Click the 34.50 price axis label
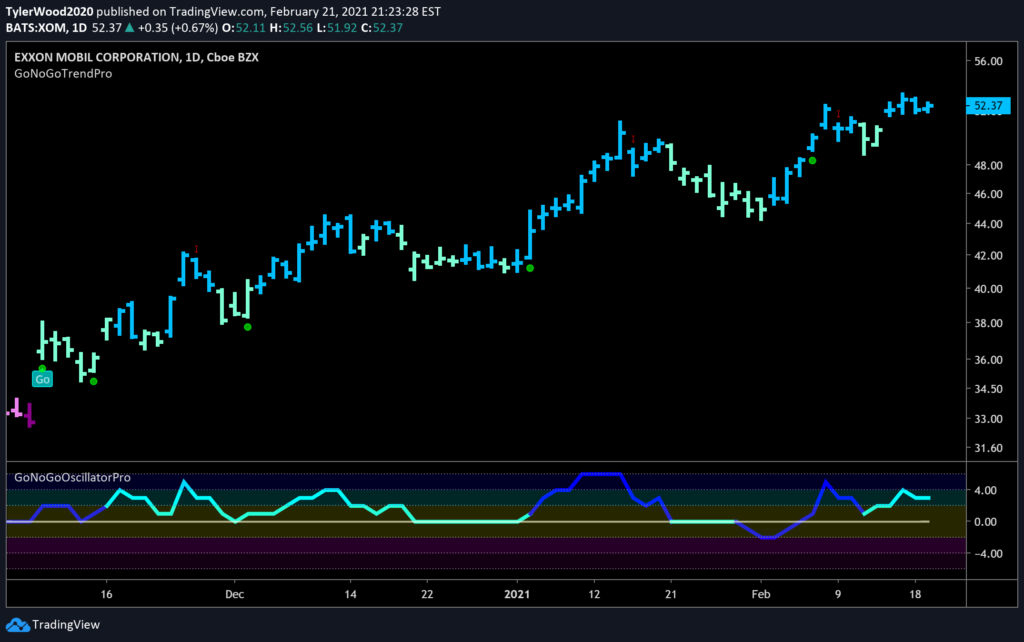 click(987, 389)
